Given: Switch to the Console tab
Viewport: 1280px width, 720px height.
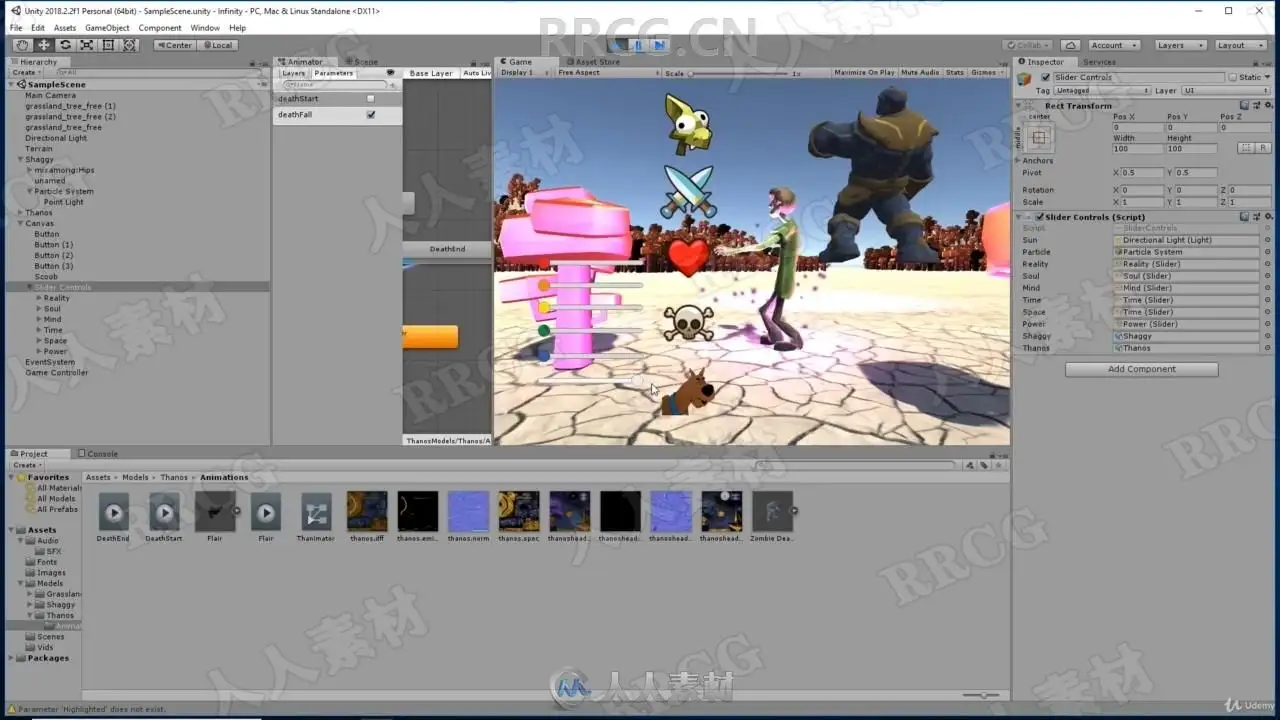Looking at the screenshot, I should (x=98, y=454).
